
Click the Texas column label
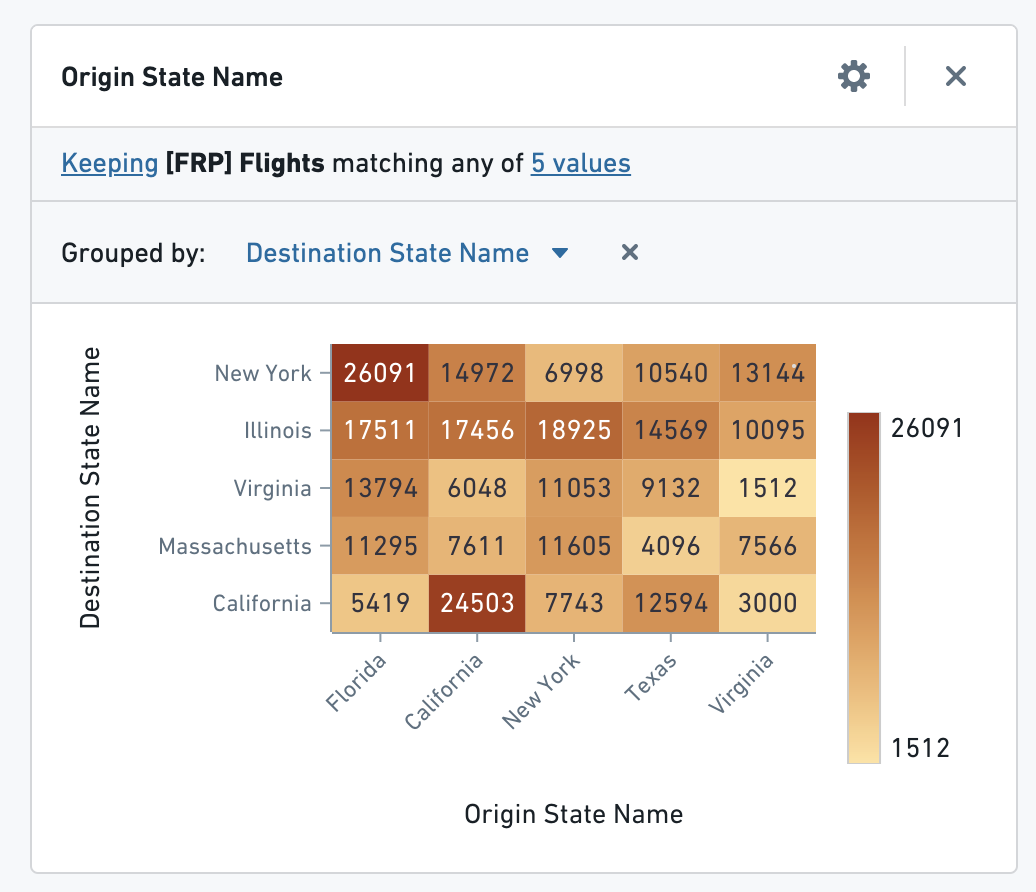point(651,677)
